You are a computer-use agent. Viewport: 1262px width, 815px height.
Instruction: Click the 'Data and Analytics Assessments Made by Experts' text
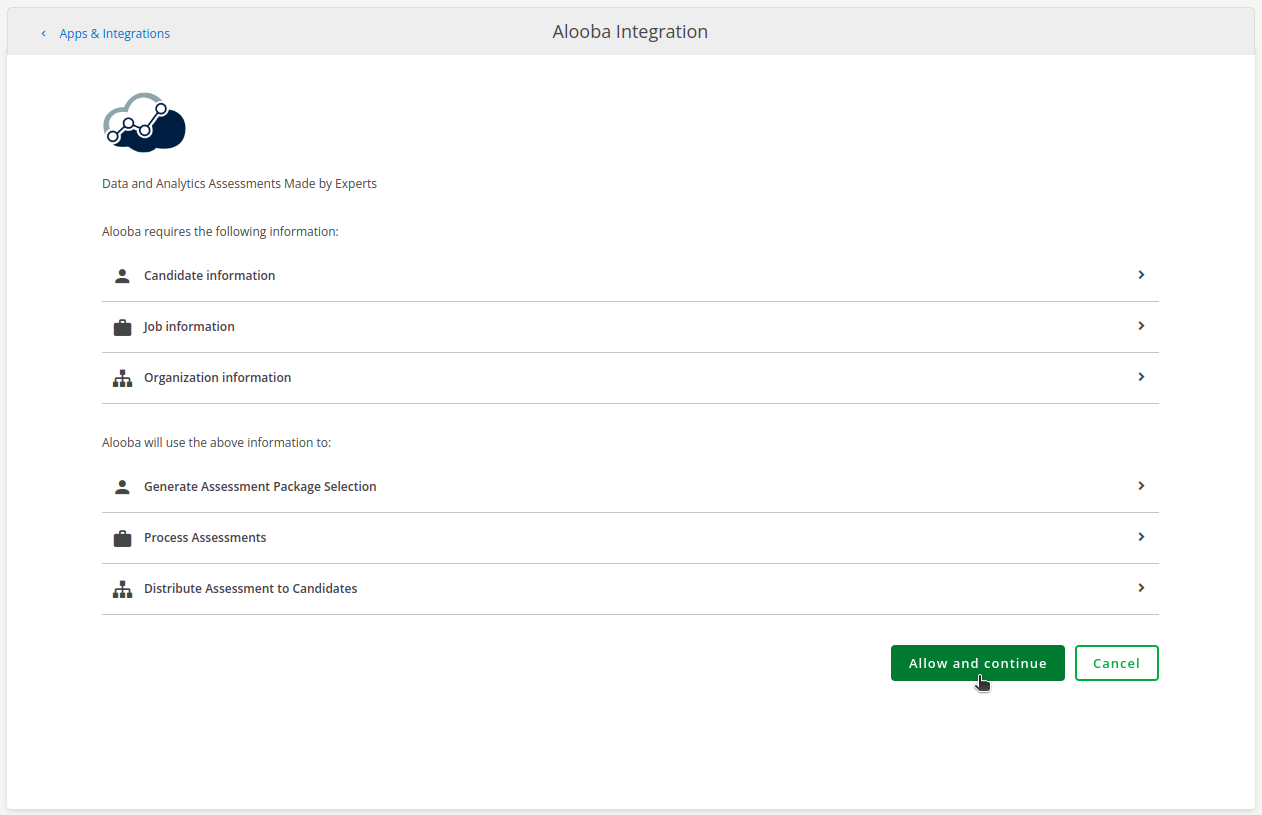[239, 184]
